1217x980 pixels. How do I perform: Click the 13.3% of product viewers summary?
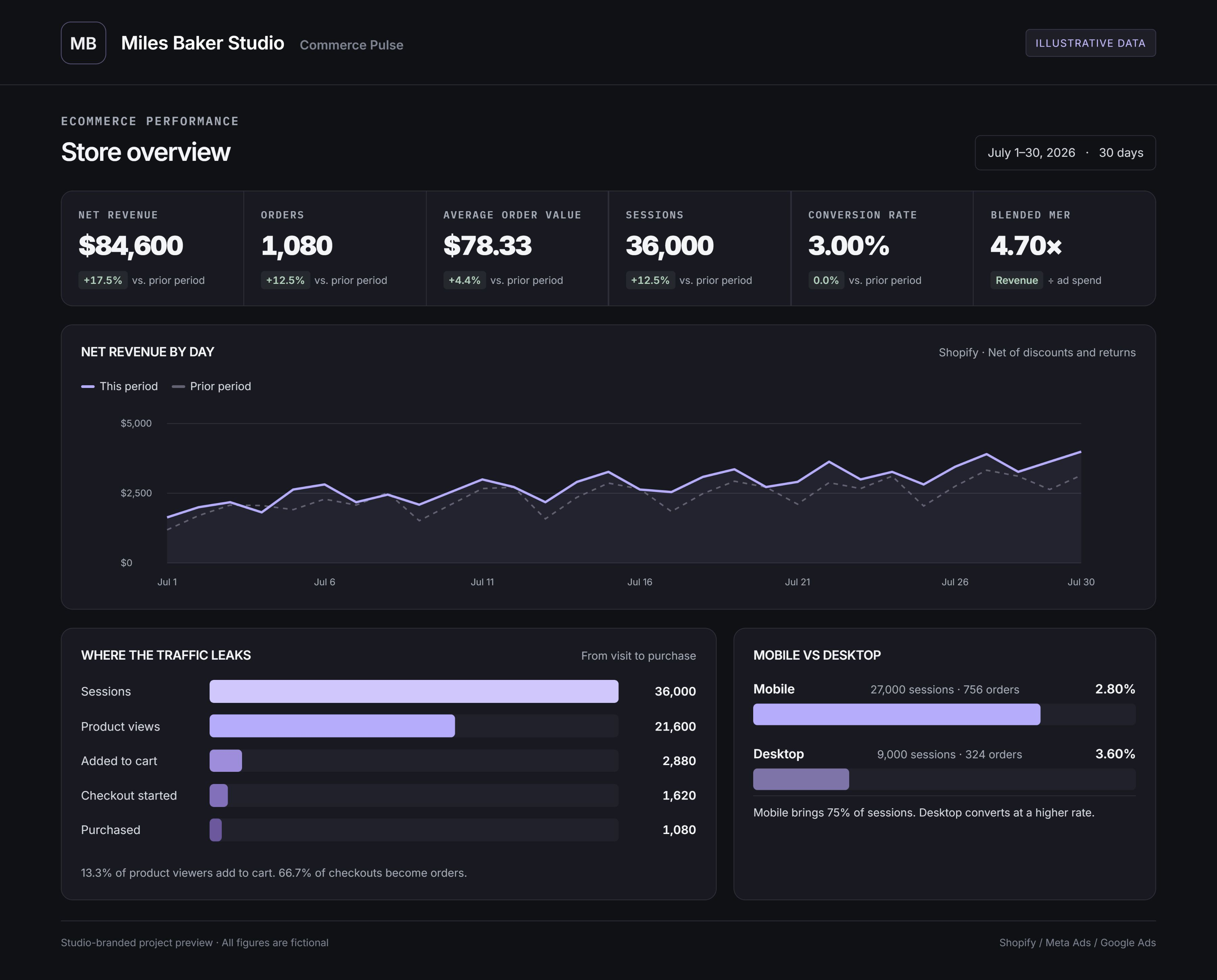(274, 873)
